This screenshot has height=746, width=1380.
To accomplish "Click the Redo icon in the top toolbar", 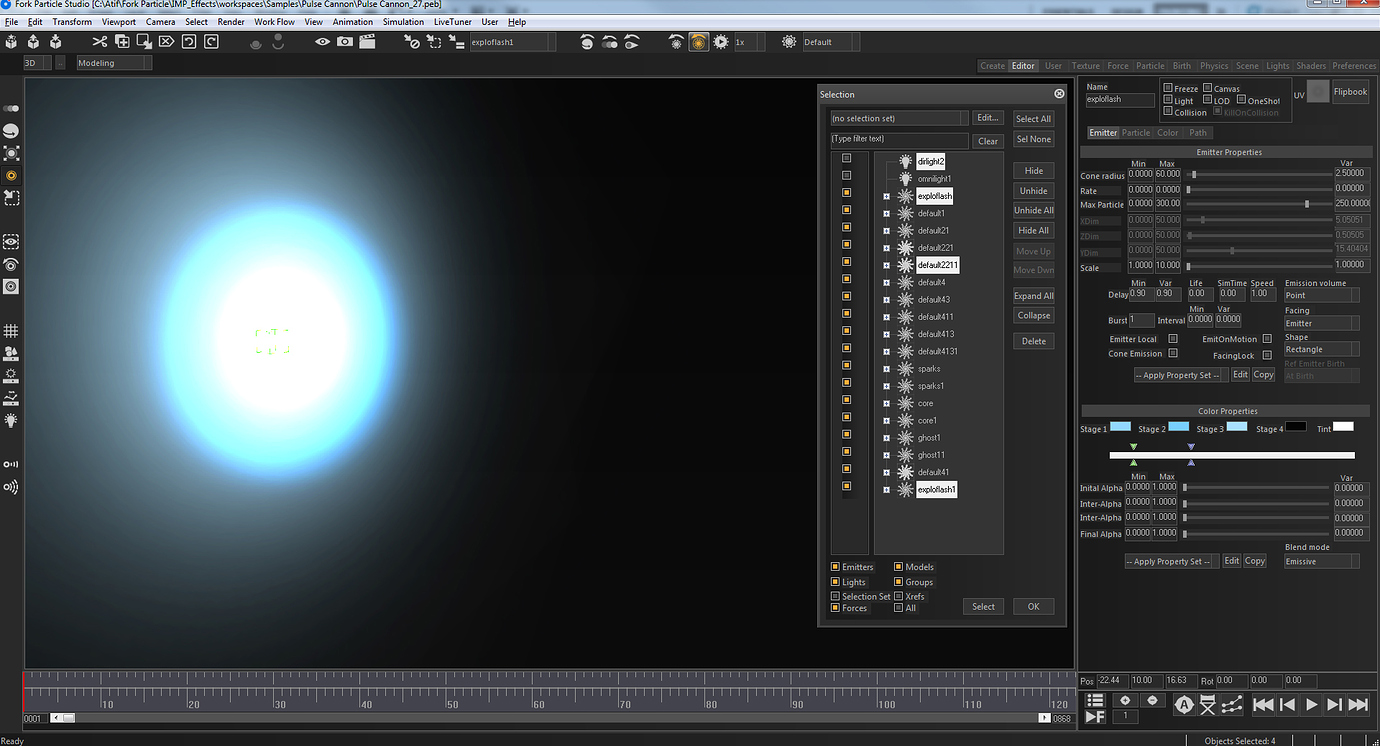I will point(211,42).
